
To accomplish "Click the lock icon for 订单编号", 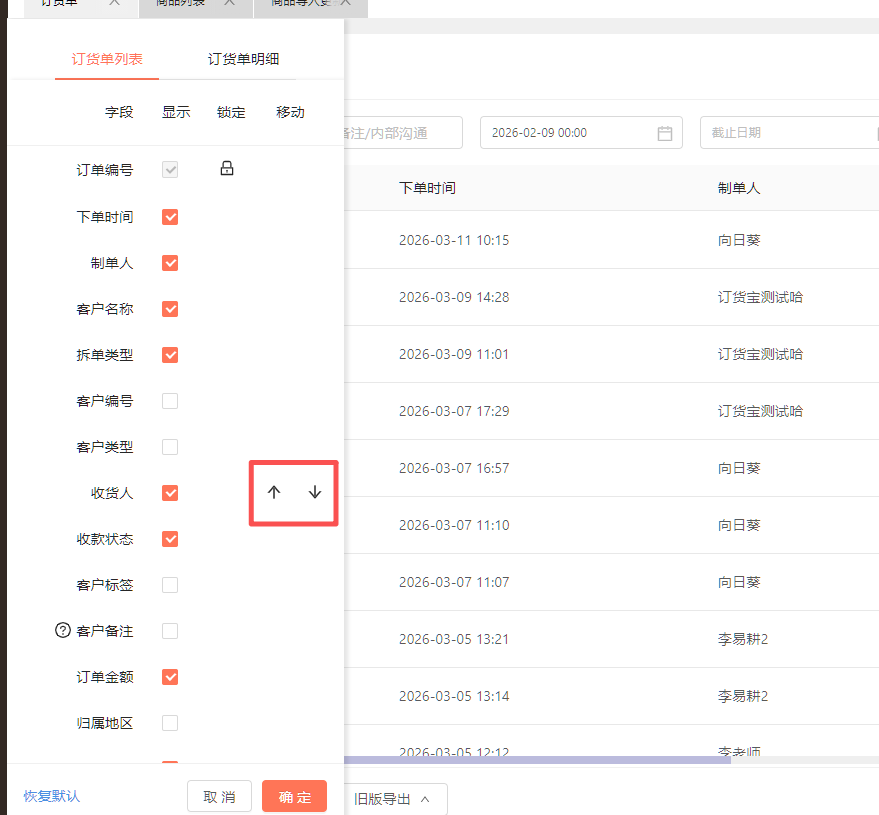I will (226, 168).
